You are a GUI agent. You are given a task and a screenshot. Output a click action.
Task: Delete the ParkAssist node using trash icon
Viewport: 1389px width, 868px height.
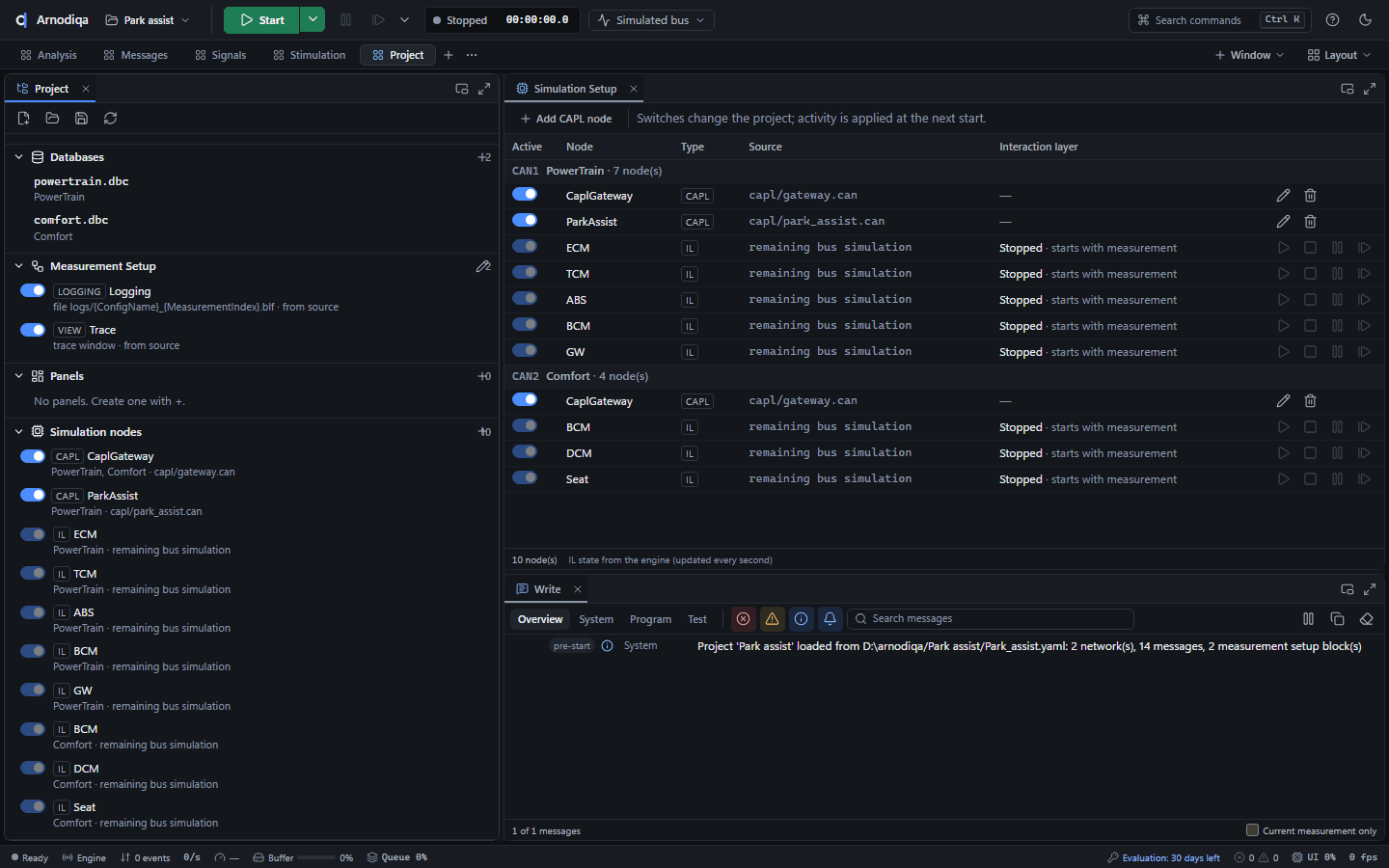tap(1310, 222)
